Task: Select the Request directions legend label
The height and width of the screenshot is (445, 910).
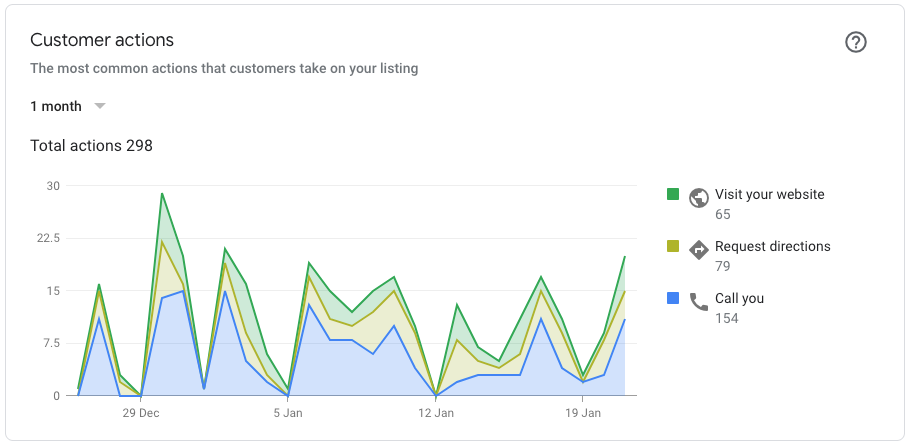Action: coord(772,246)
